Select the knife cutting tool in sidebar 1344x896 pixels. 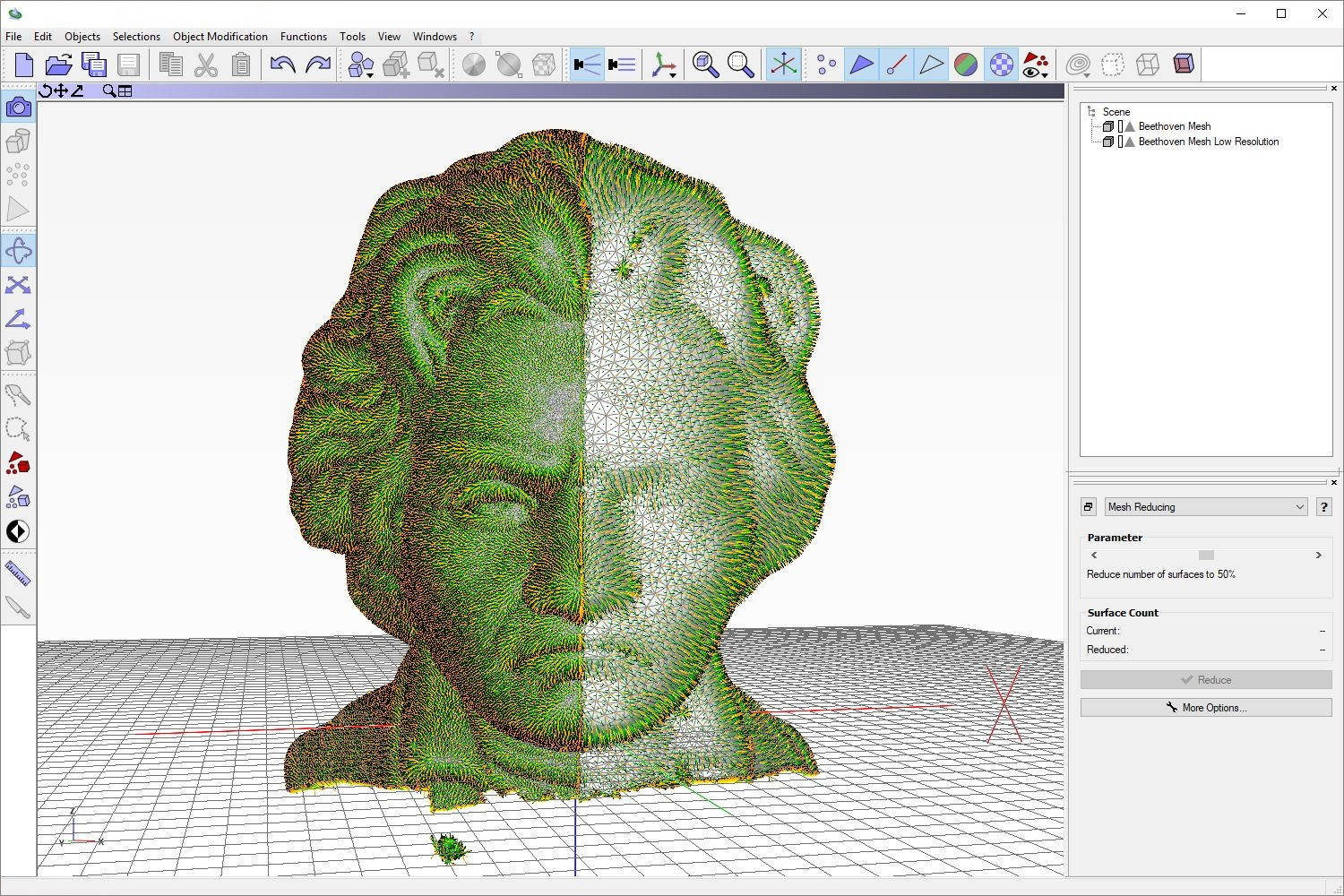point(18,607)
